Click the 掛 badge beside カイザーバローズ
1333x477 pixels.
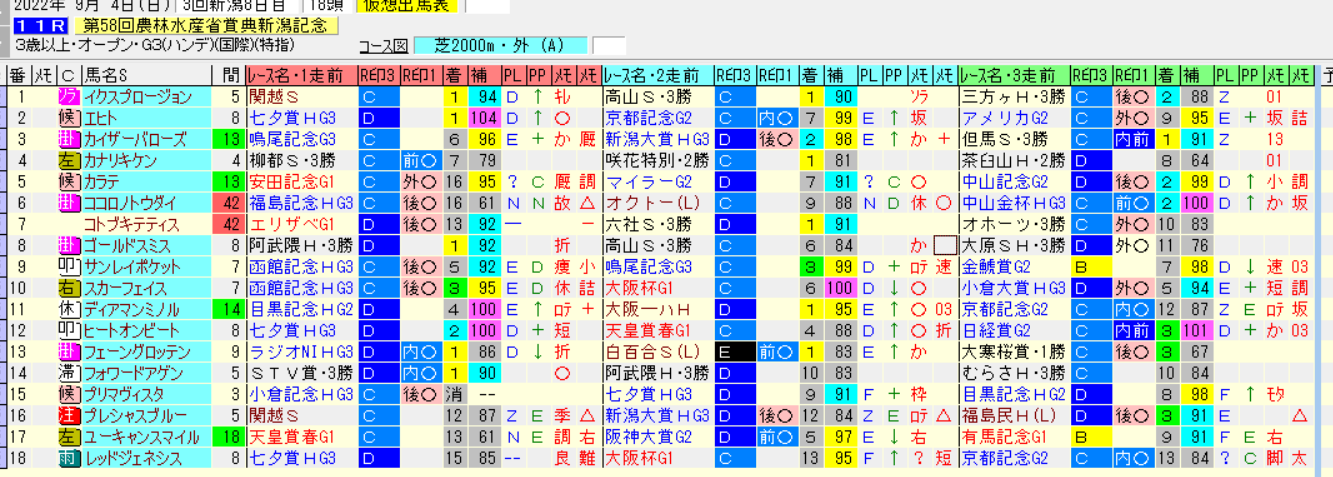point(69,139)
